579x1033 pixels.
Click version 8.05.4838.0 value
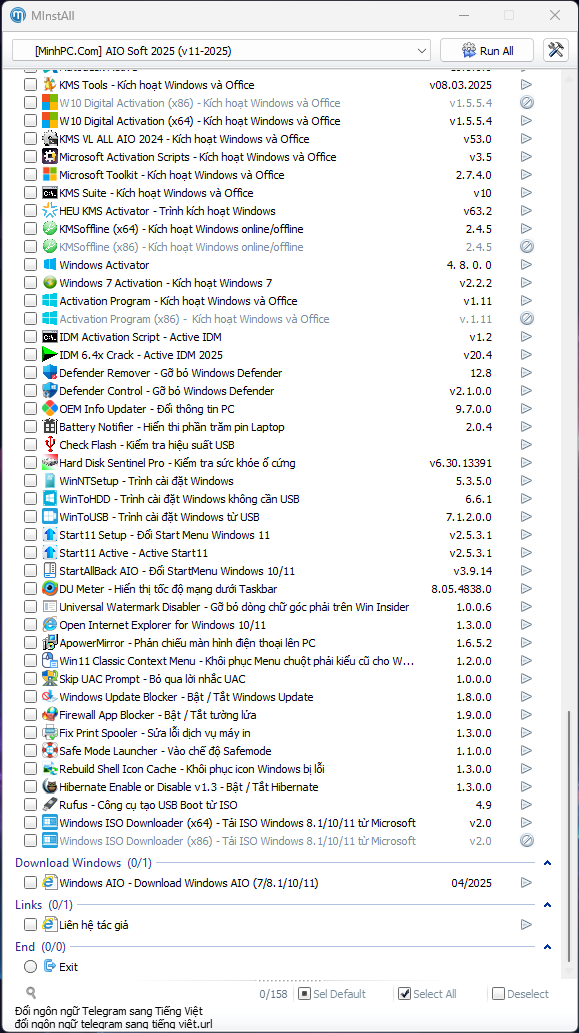pos(461,589)
